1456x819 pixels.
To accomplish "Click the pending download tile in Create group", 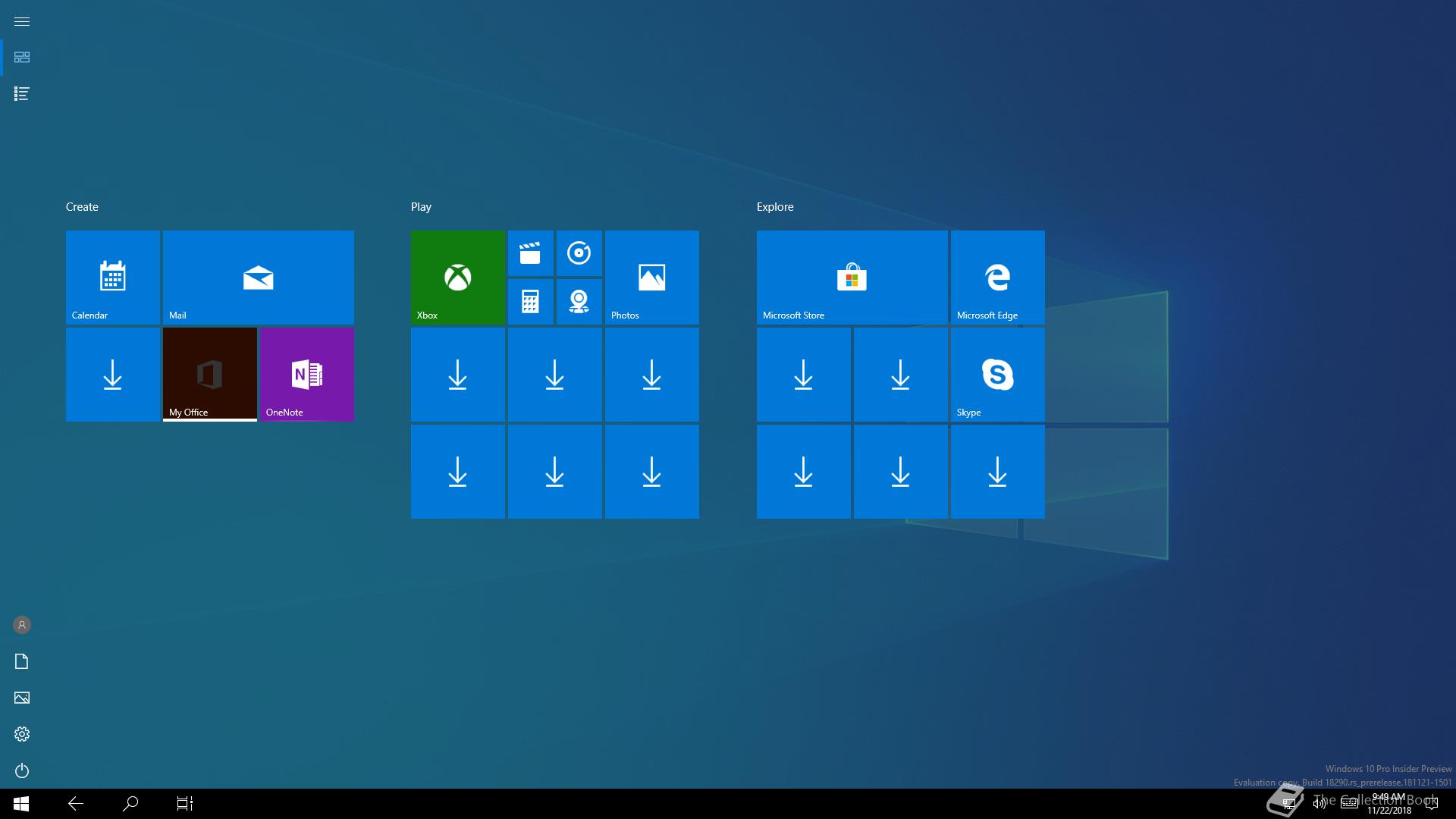I will point(112,375).
